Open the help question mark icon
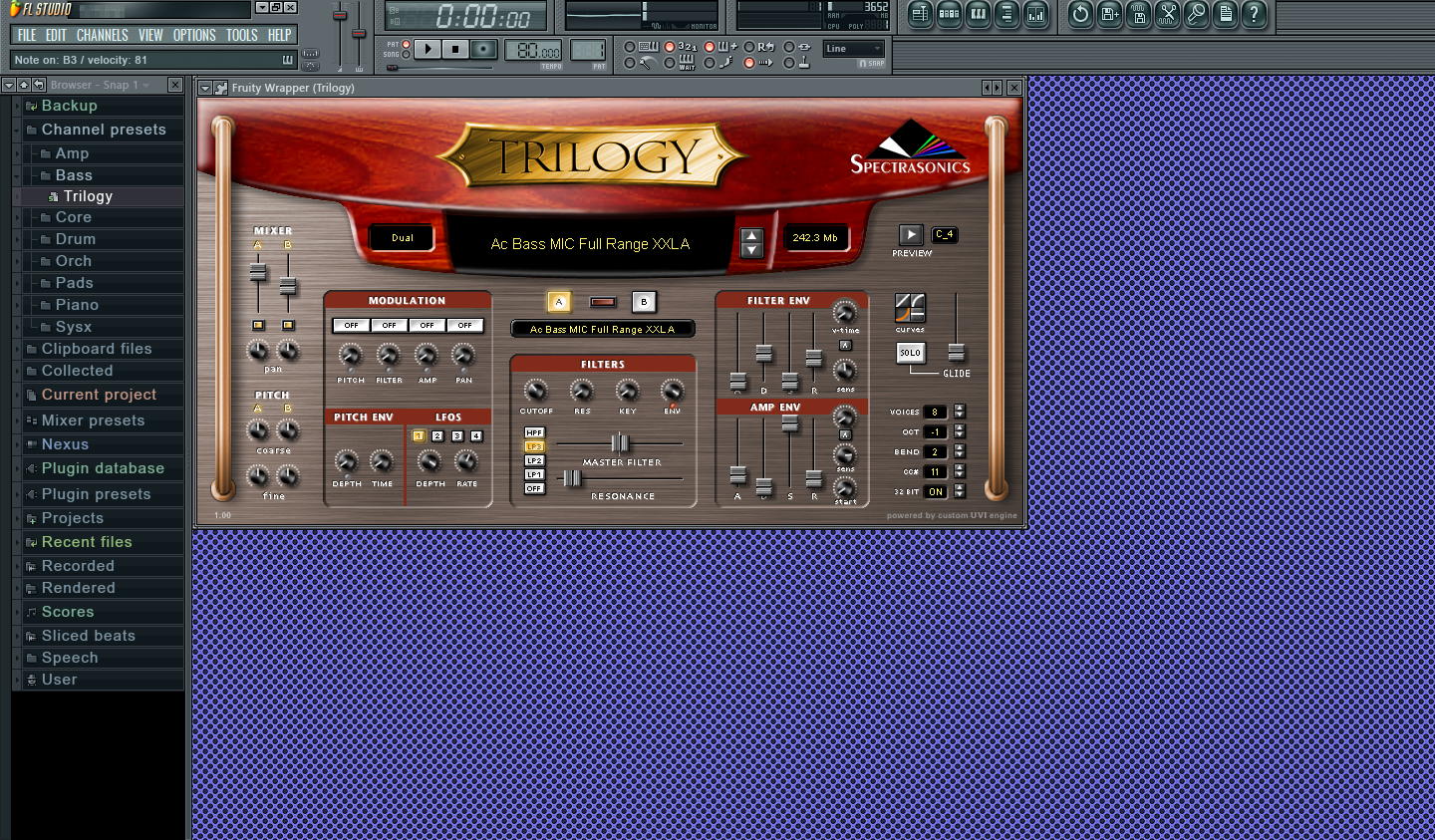Image resolution: width=1435 pixels, height=840 pixels. tap(1255, 15)
